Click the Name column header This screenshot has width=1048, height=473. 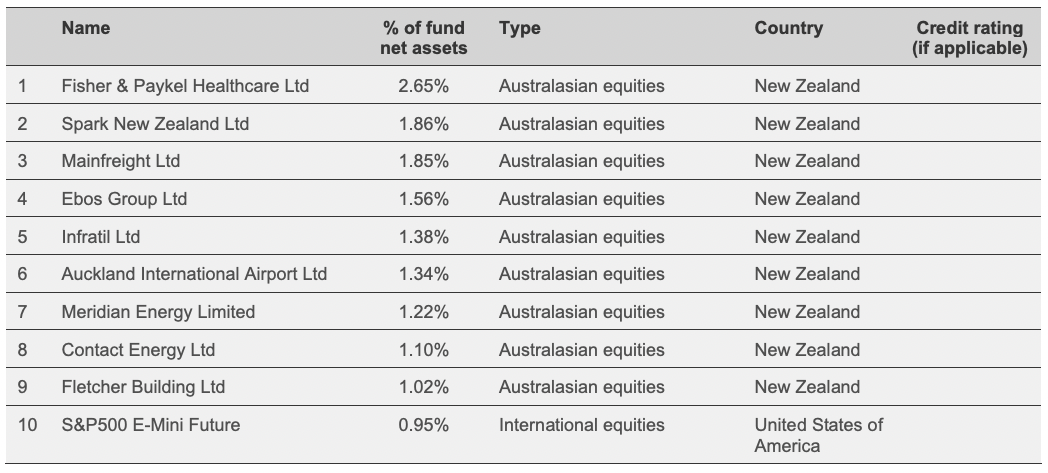tap(85, 29)
